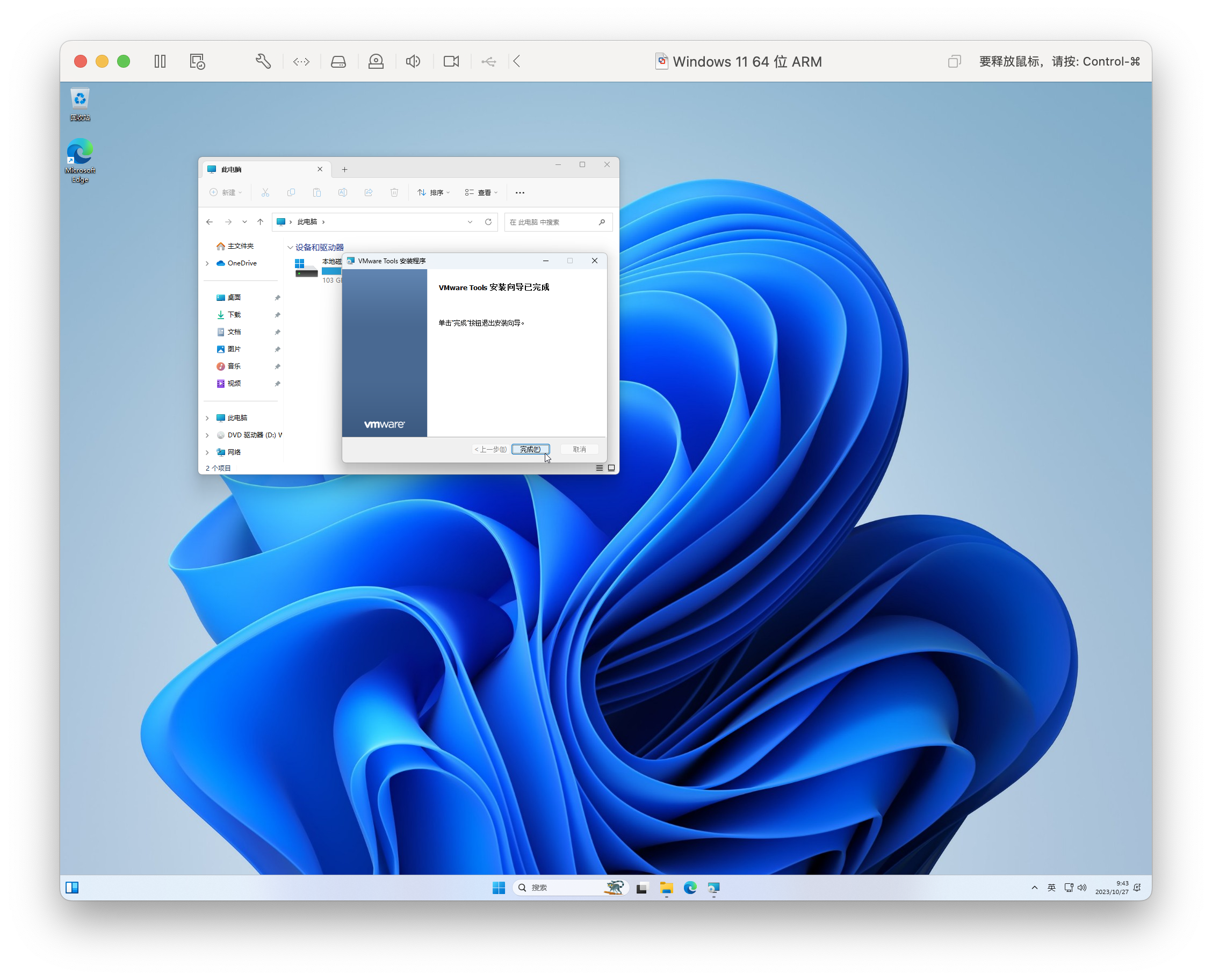Collapse the 设备和驱动器 group
This screenshot has height=980, width=1212.
290,247
